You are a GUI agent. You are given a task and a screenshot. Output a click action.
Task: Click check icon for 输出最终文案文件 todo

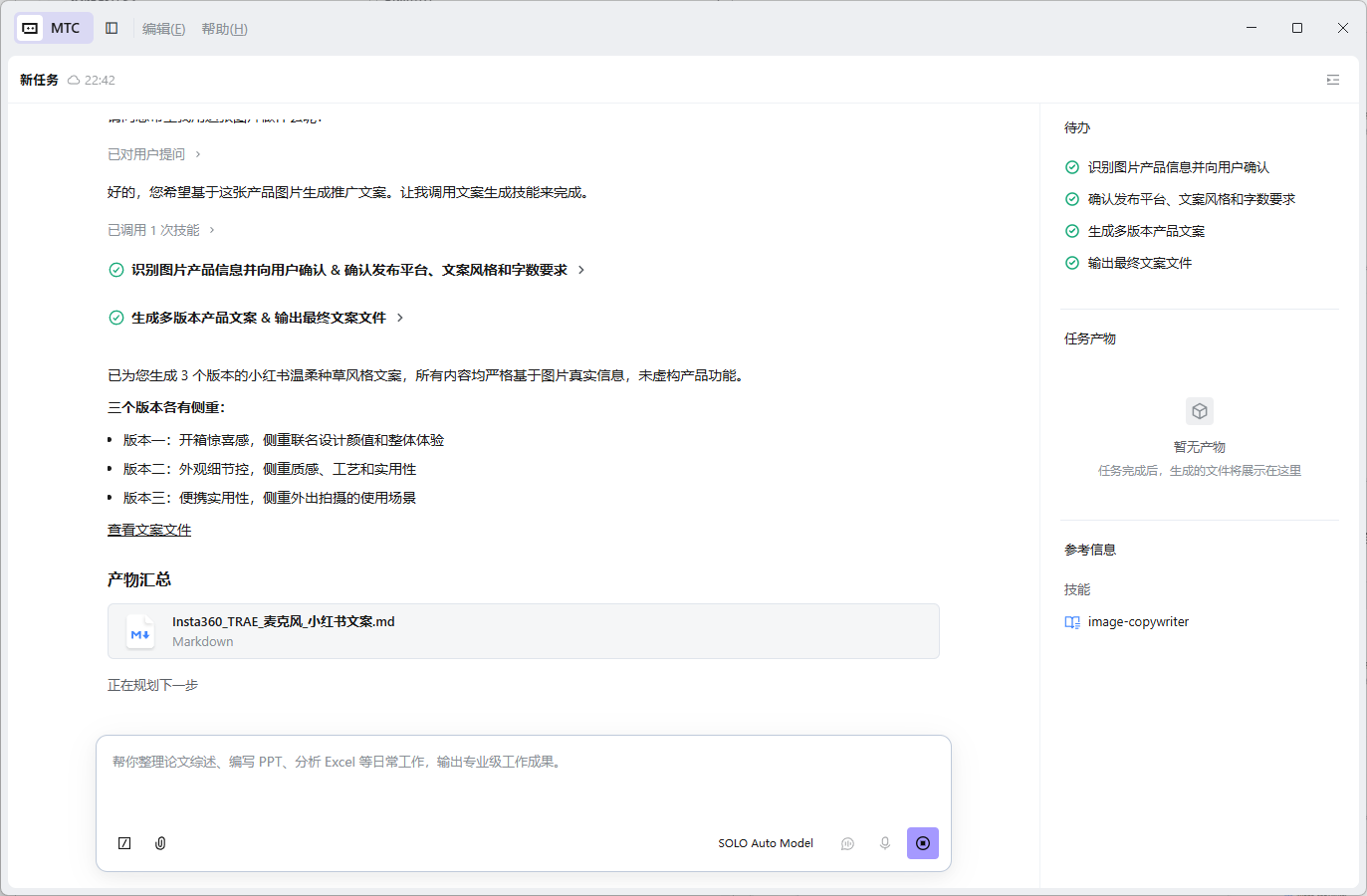click(x=1072, y=263)
